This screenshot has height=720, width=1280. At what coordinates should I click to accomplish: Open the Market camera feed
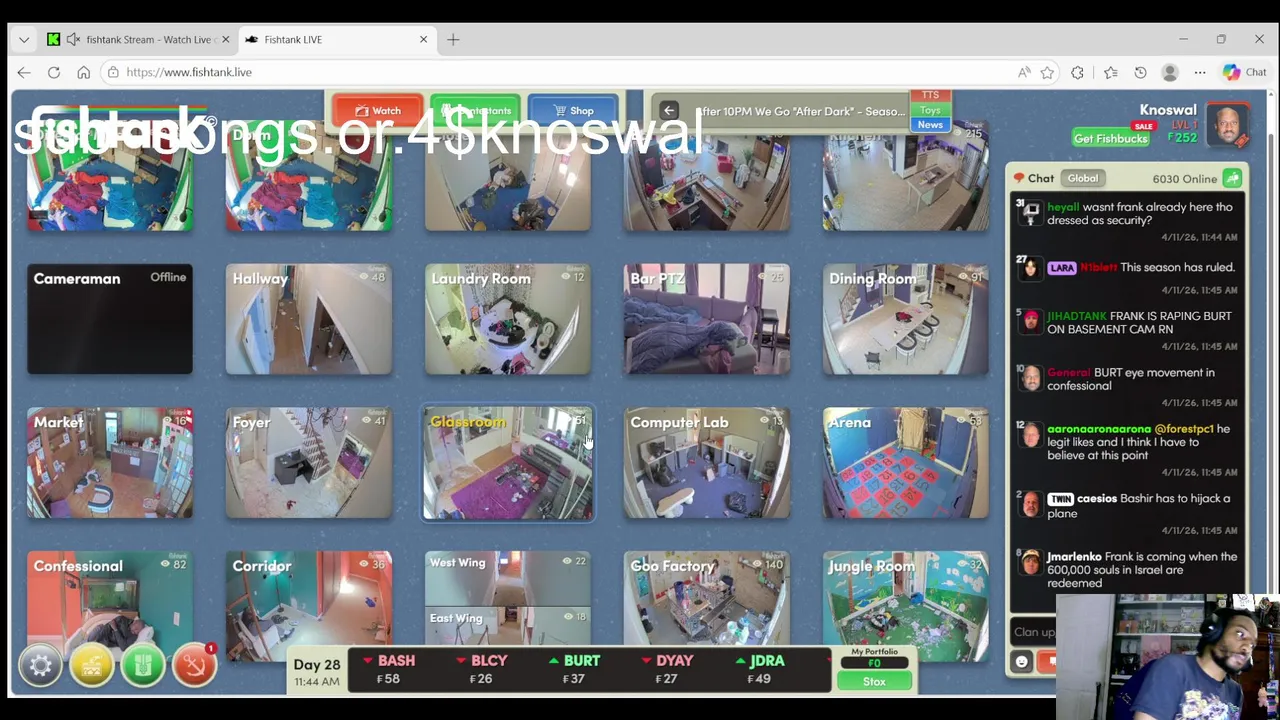[110, 463]
